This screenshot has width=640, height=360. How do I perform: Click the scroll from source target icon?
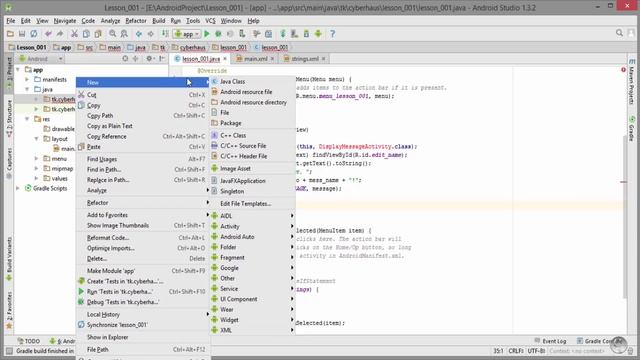coord(125,59)
